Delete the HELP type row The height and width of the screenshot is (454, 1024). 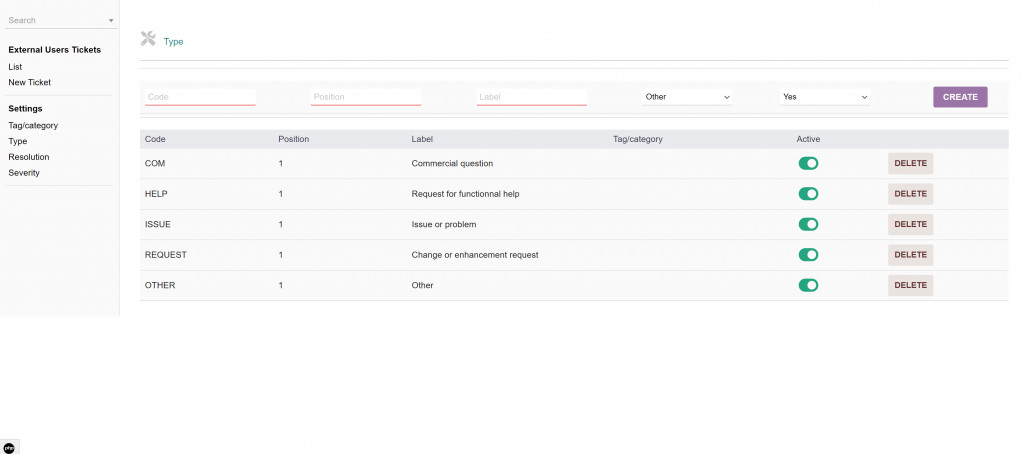click(x=910, y=194)
